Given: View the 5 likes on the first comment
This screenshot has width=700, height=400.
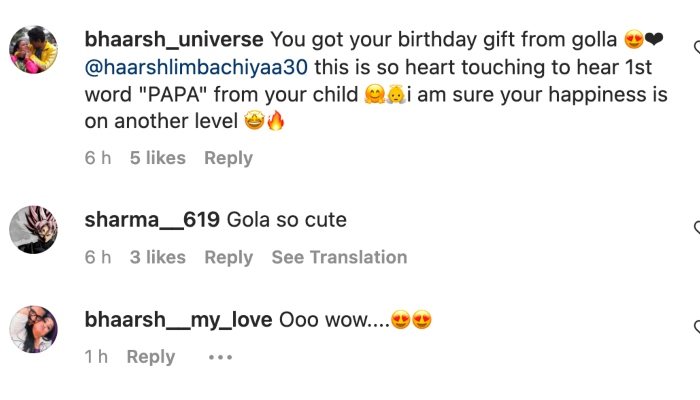Looking at the screenshot, I should click(157, 158).
